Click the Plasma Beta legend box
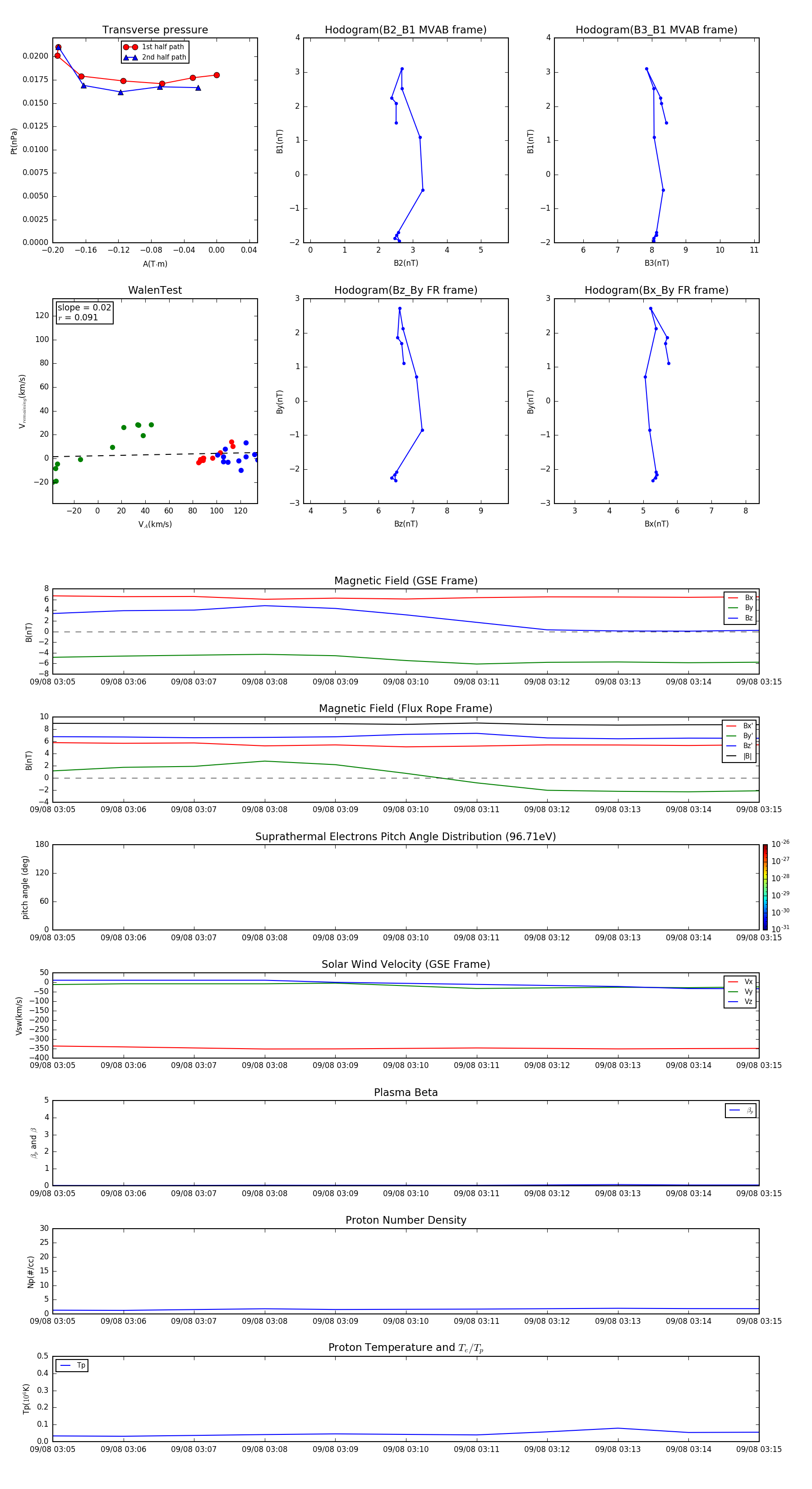The width and height of the screenshot is (812, 1489). (x=740, y=1110)
